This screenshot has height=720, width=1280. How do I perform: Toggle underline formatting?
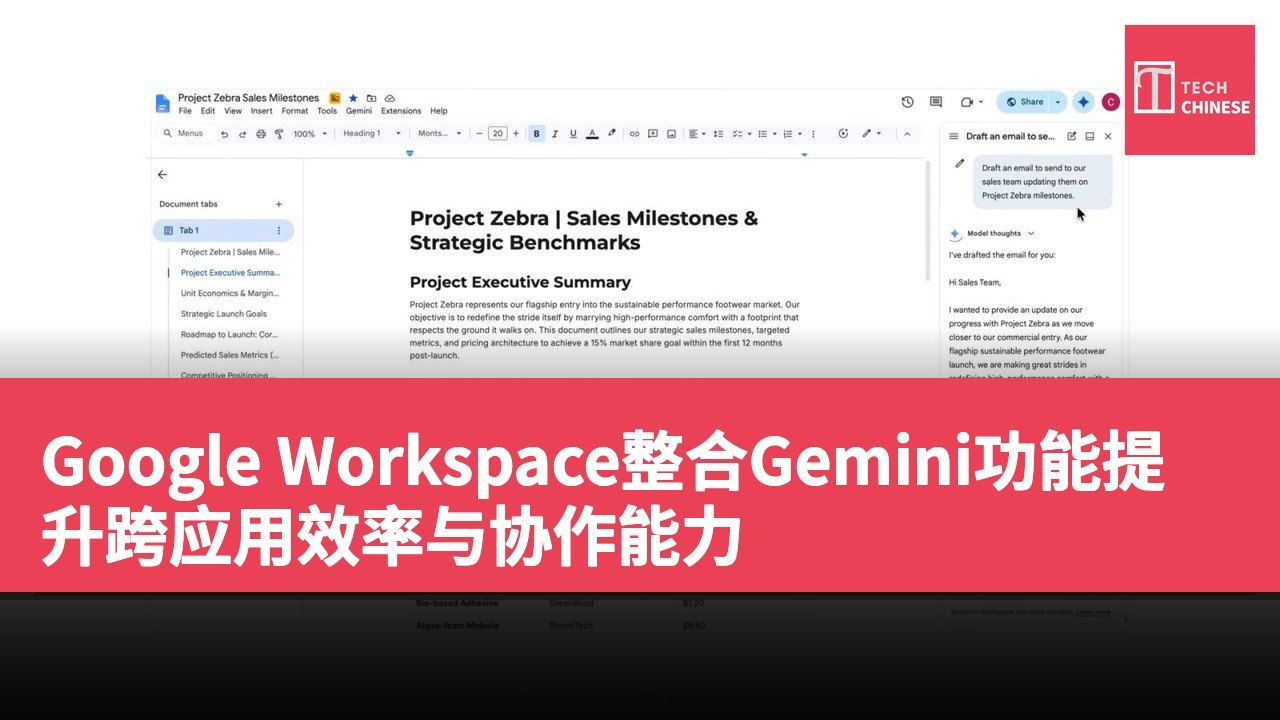click(573, 133)
